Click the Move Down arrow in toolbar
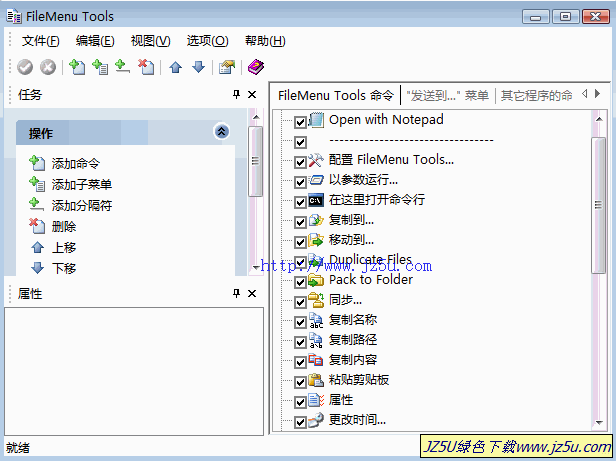616x461 pixels. click(198, 68)
